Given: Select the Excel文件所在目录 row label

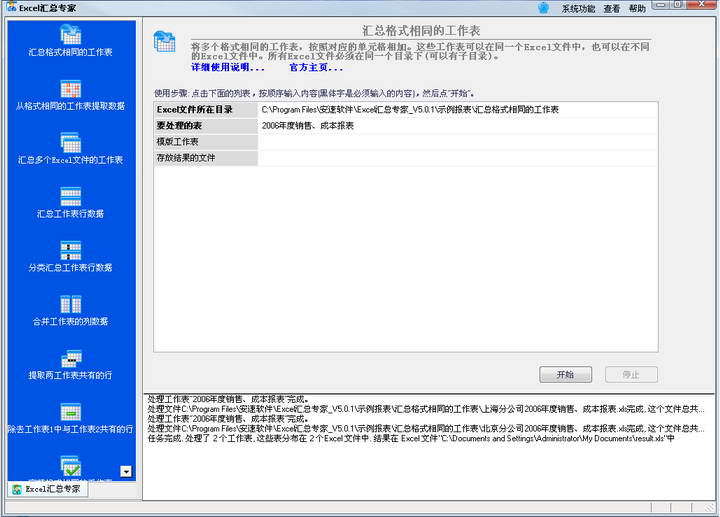Looking at the screenshot, I should 206,110.
